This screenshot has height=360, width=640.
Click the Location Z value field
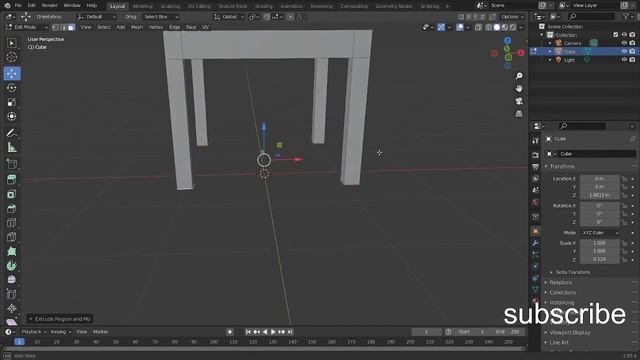tap(599, 195)
